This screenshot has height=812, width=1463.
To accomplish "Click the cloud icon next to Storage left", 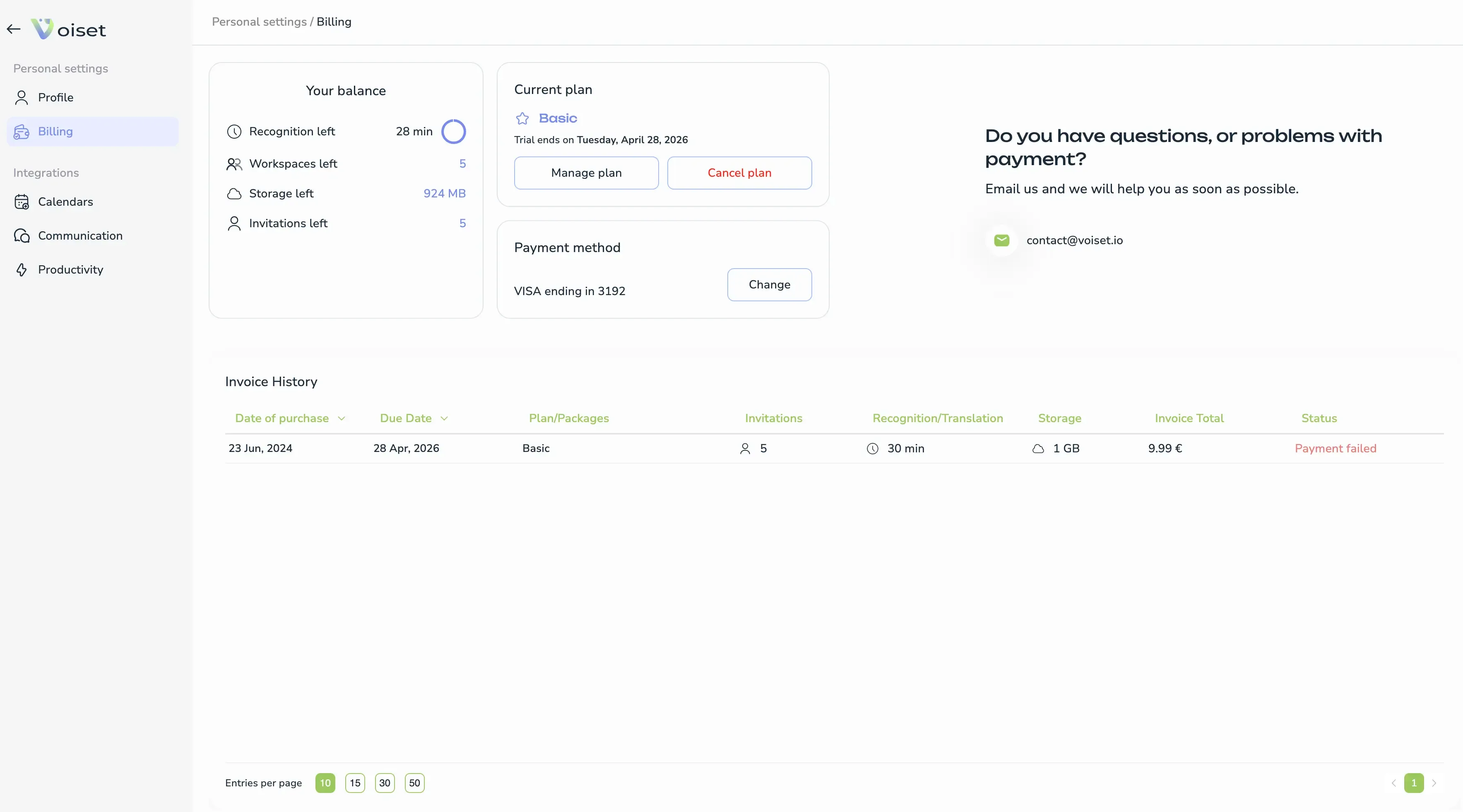I will 235,194.
